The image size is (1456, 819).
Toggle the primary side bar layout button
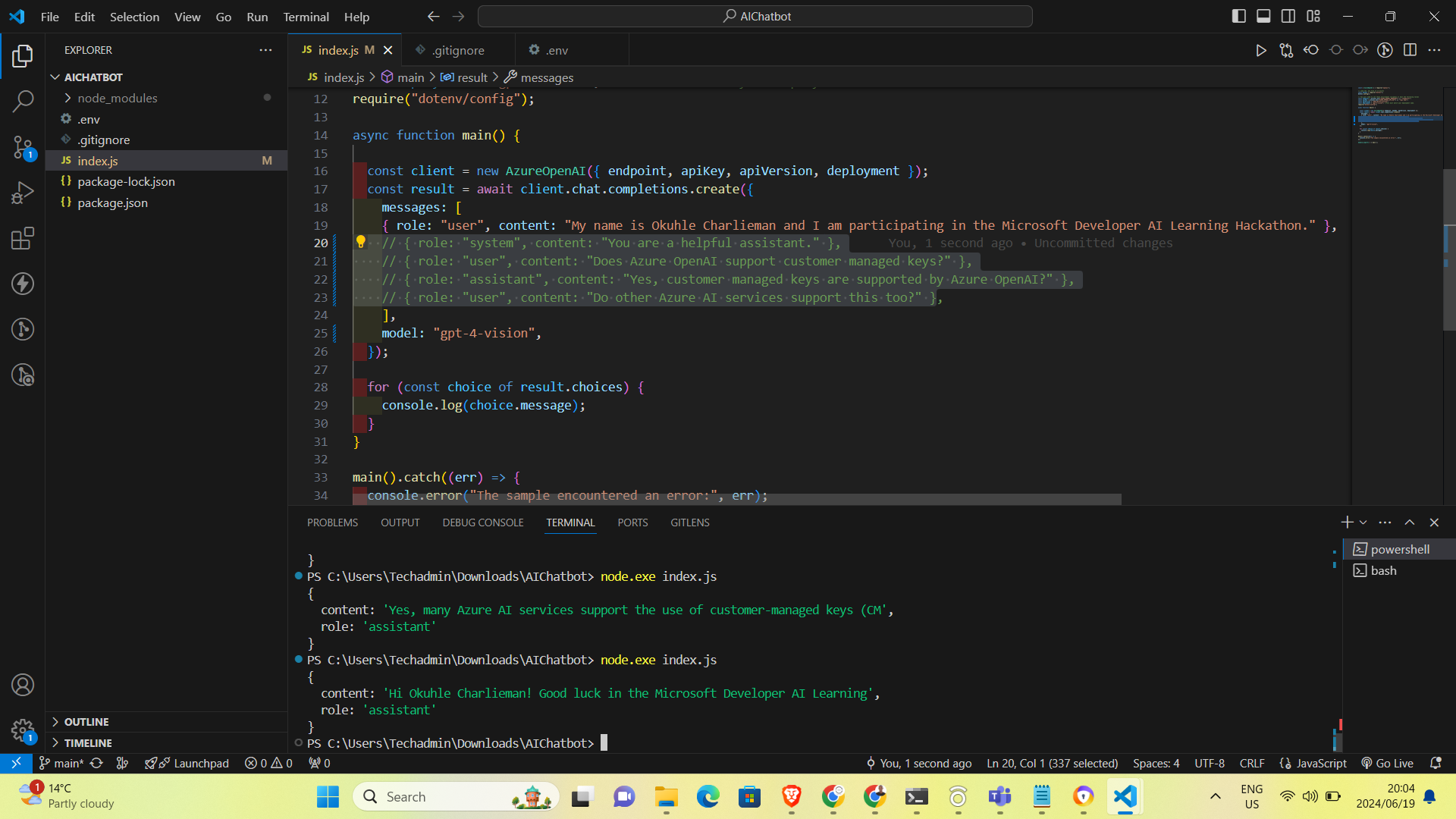click(x=1239, y=16)
